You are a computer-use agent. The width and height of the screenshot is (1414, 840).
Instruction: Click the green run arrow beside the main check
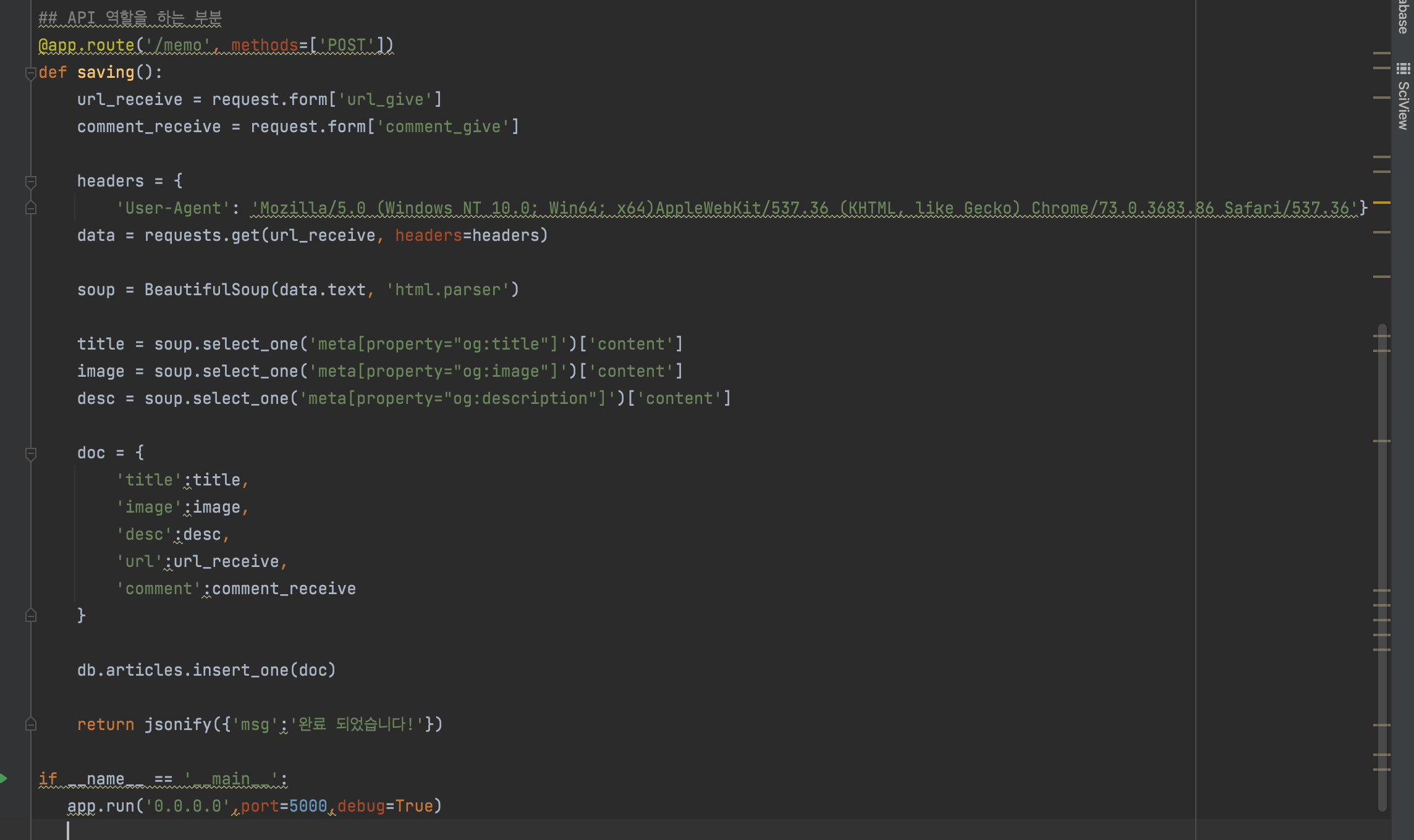pyautogui.click(x=4, y=778)
